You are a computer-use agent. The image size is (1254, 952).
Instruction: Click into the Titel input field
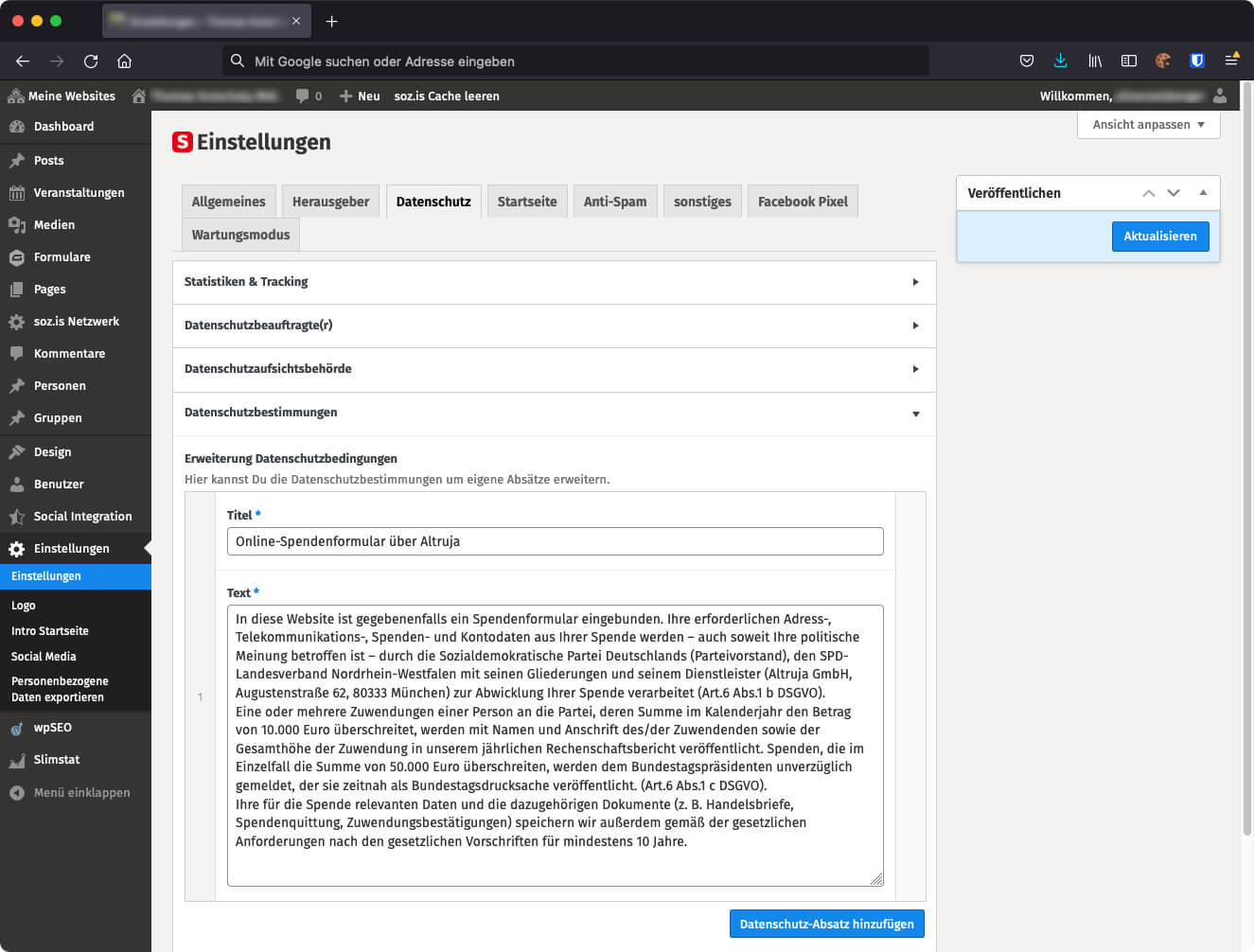[555, 541]
